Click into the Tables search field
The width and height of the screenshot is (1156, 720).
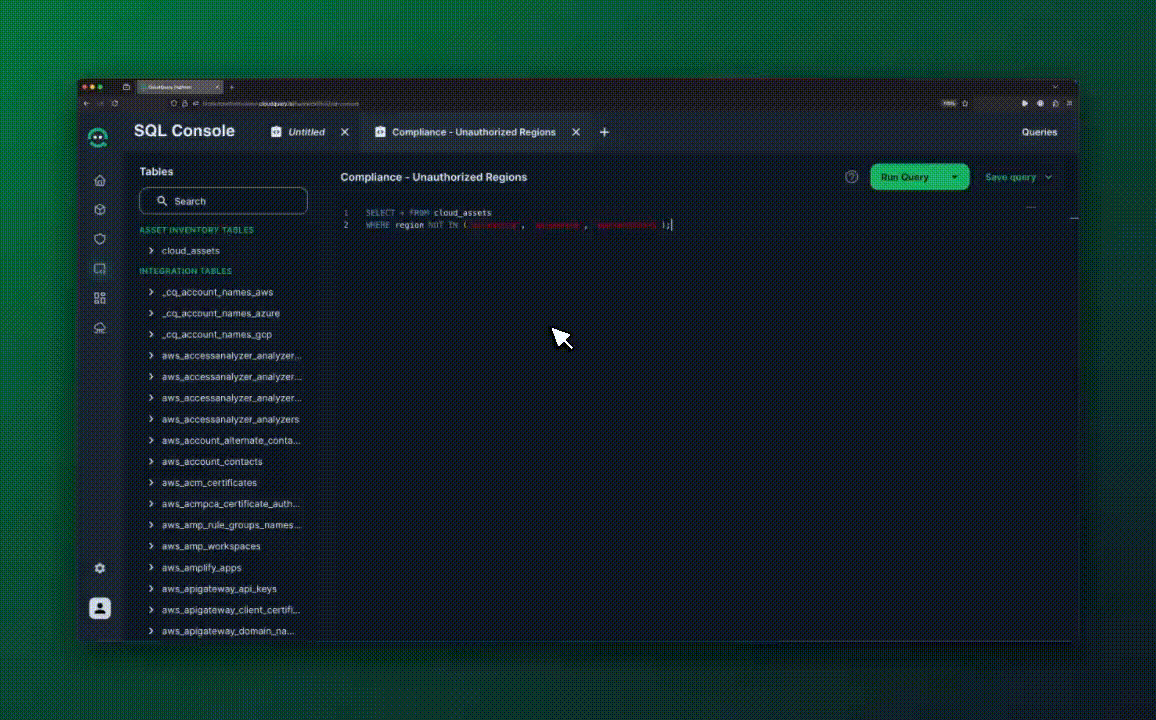223,200
